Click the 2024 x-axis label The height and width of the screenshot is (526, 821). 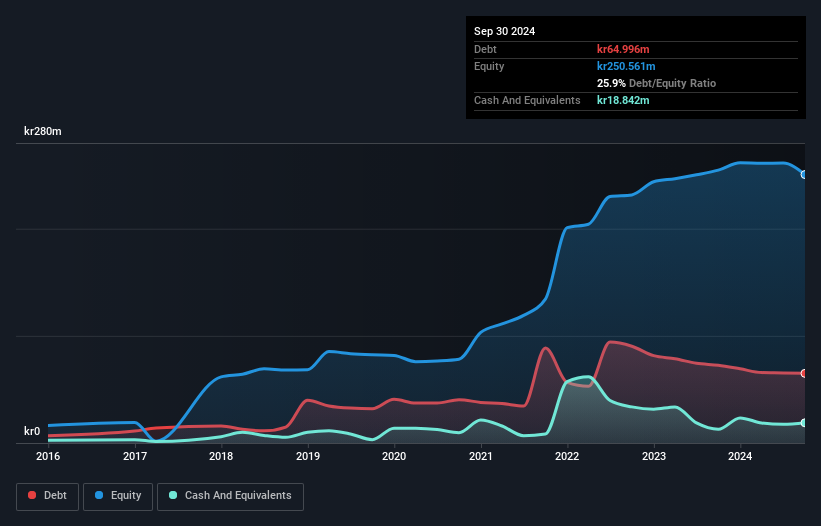740,456
